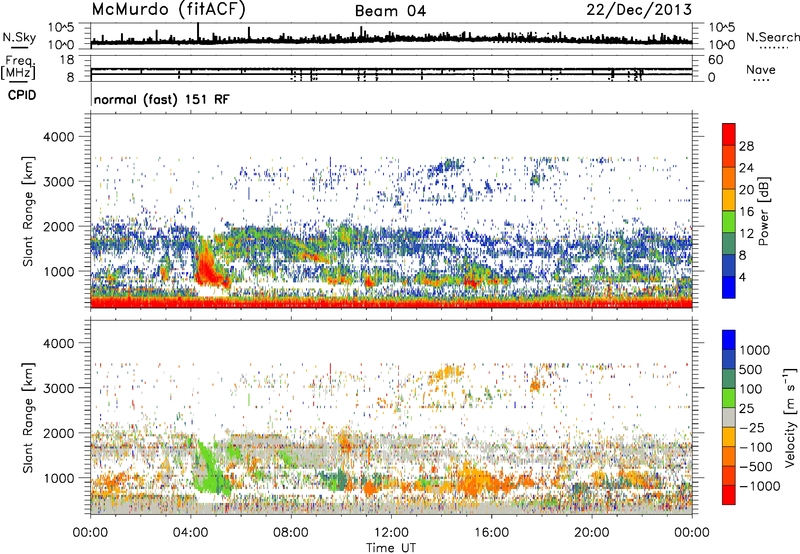Click '3000' on velocity panel range axis
This screenshot has height=554, width=800.
pos(58,388)
